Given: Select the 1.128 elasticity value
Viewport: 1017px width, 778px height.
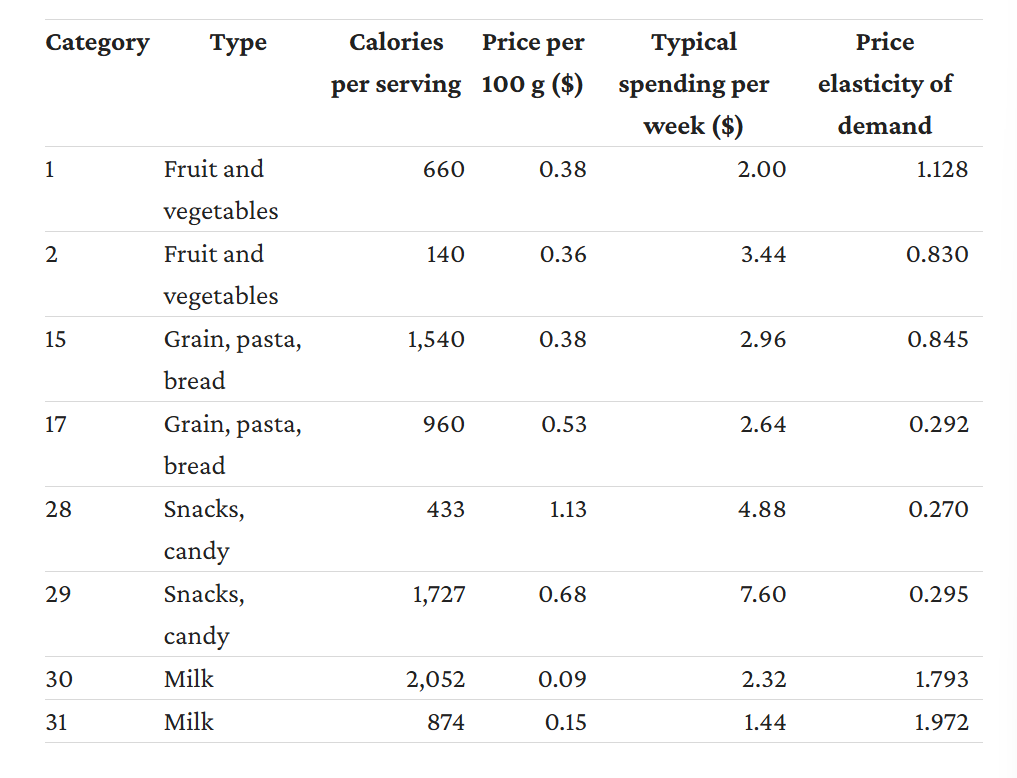Looking at the screenshot, I should [x=942, y=170].
